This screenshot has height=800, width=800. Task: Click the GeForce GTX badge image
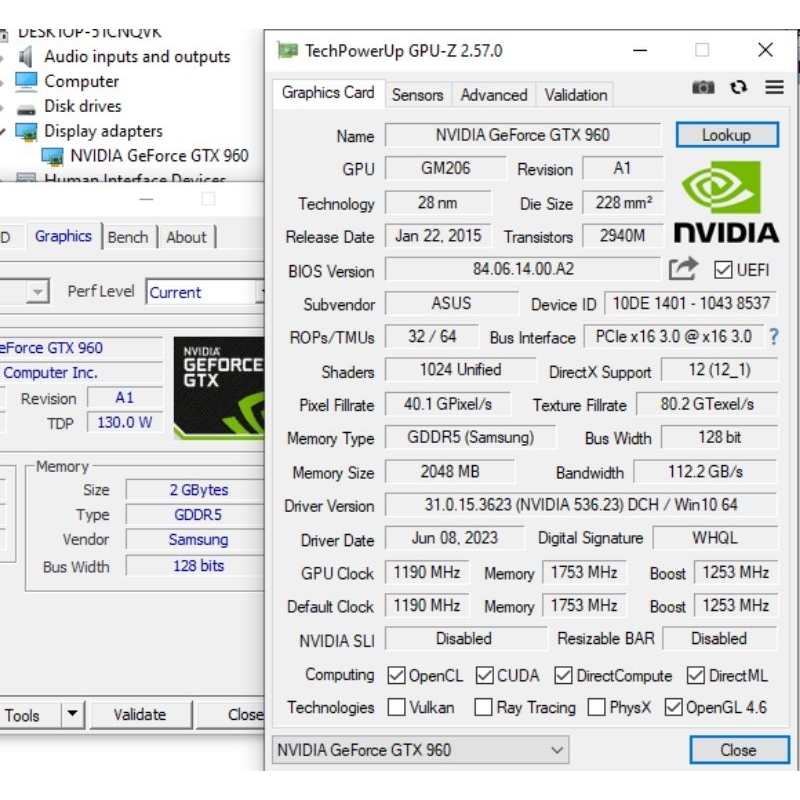(219, 387)
